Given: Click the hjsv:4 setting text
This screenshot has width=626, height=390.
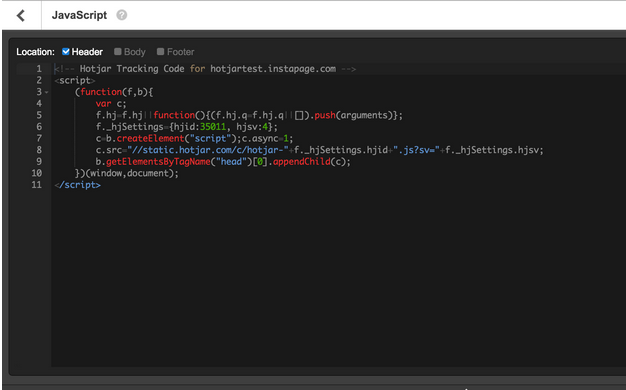Looking at the screenshot, I should [252, 127].
